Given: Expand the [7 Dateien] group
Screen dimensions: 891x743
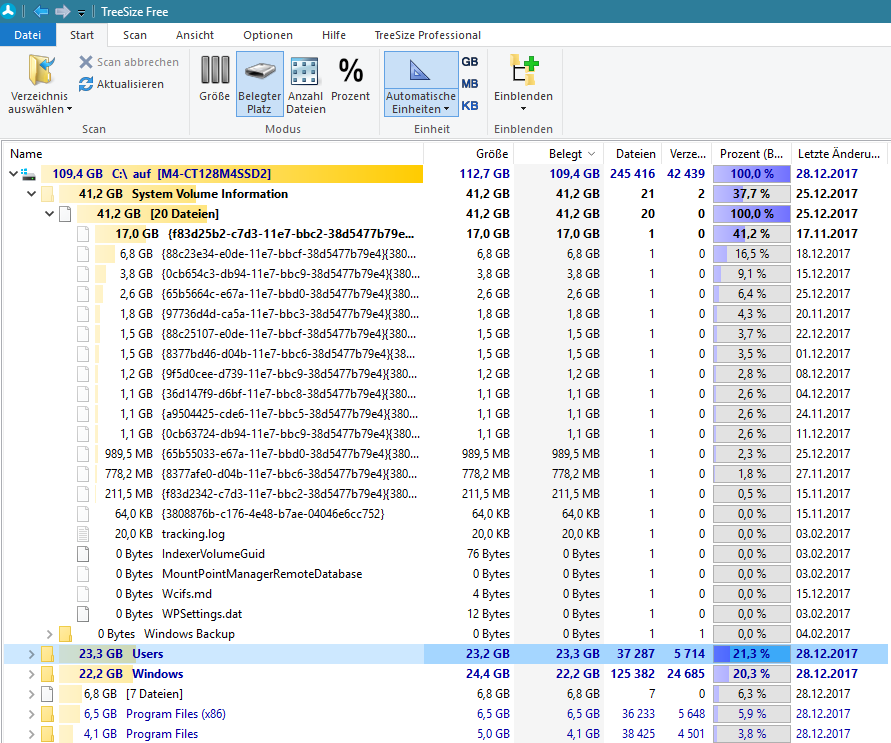Looking at the screenshot, I should (31, 694).
